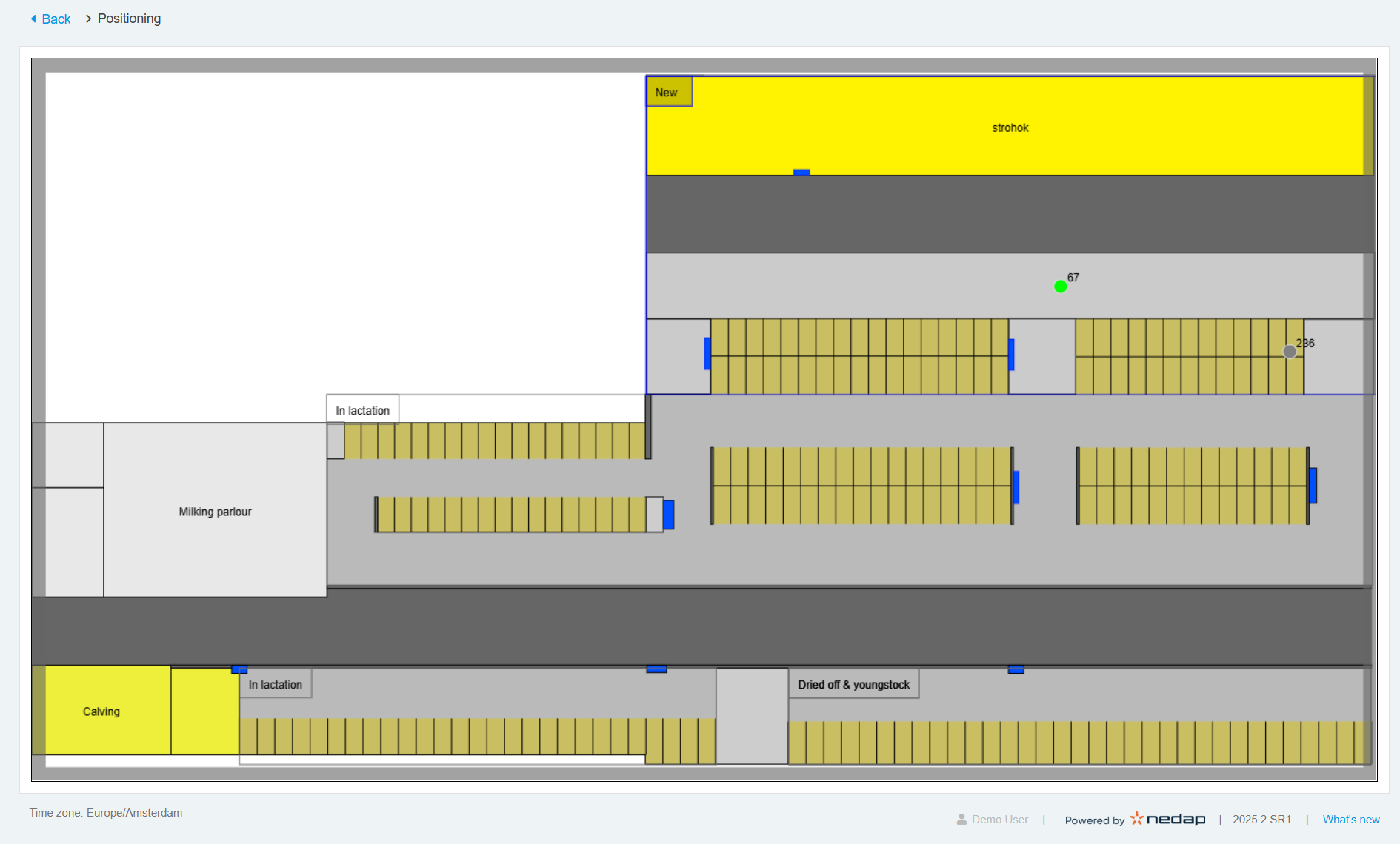Screen dimensions: 1400x844
Task: Click the upper In lactation label tag
Action: coord(362,410)
